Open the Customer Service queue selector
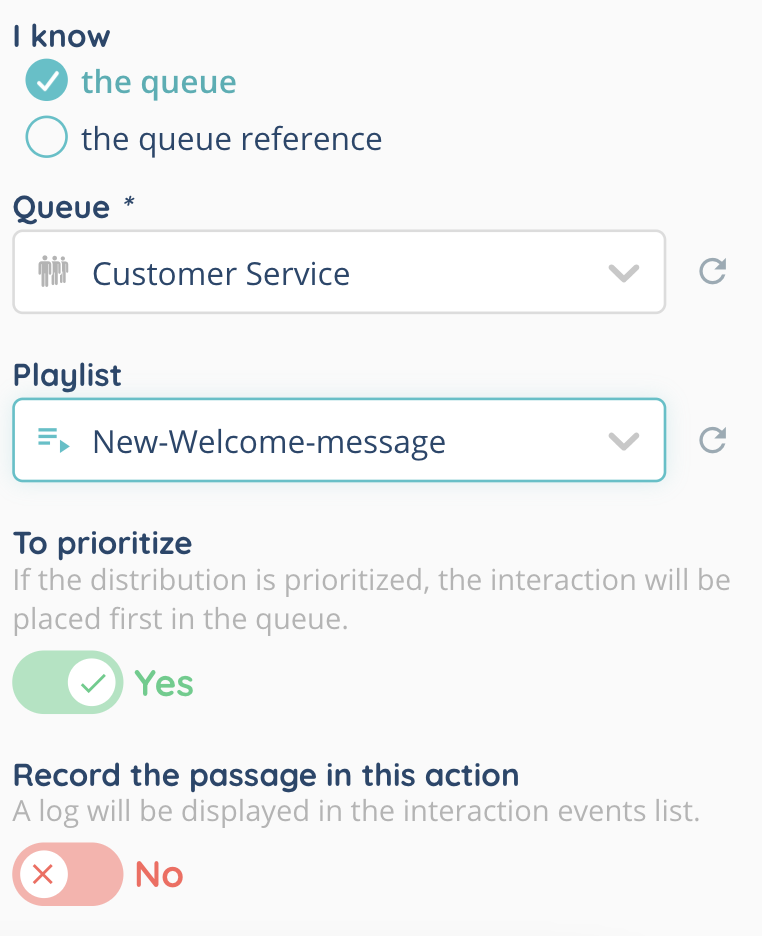This screenshot has width=762, height=936. click(x=330, y=273)
